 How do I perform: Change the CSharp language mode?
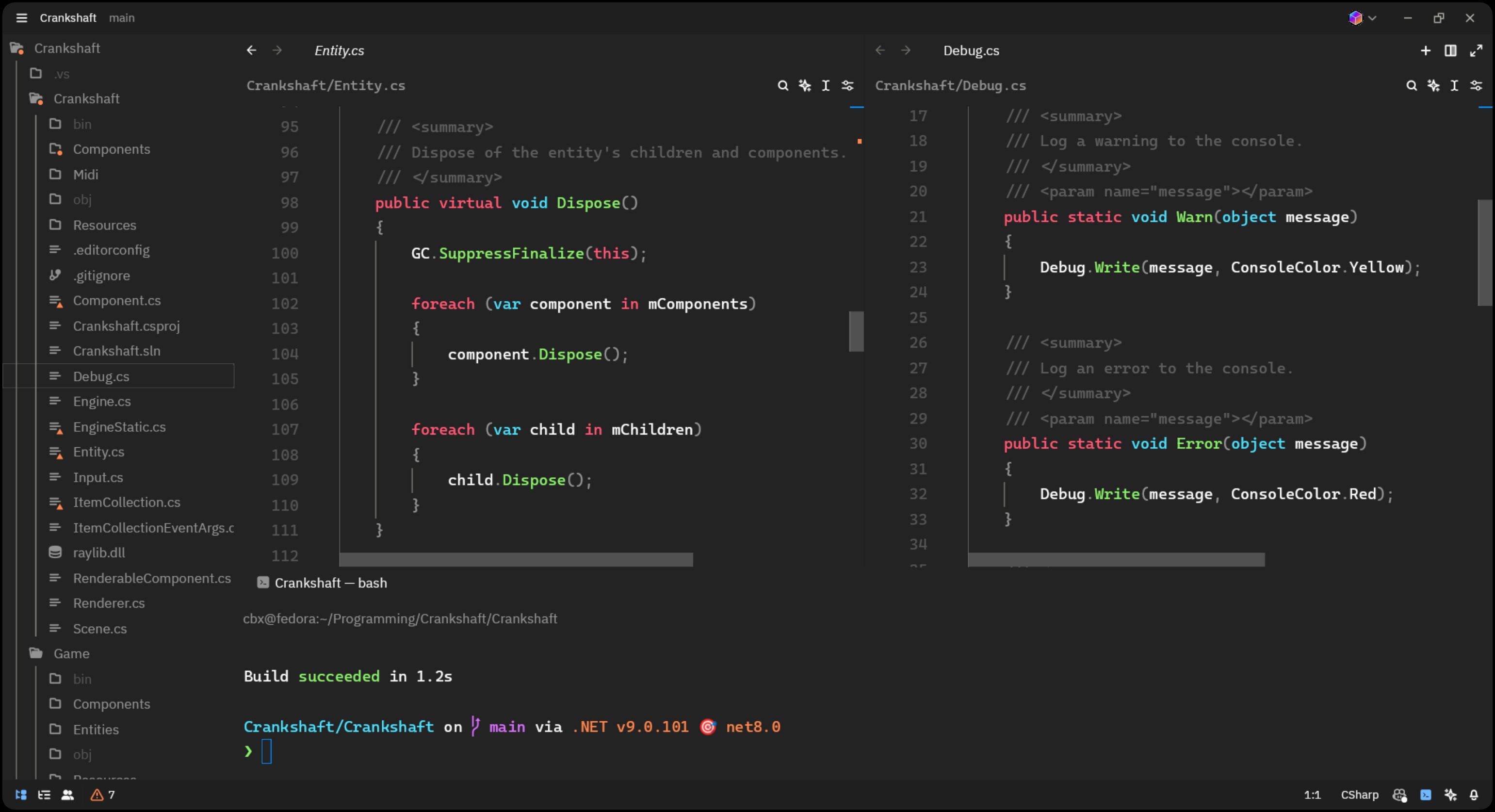click(1359, 795)
